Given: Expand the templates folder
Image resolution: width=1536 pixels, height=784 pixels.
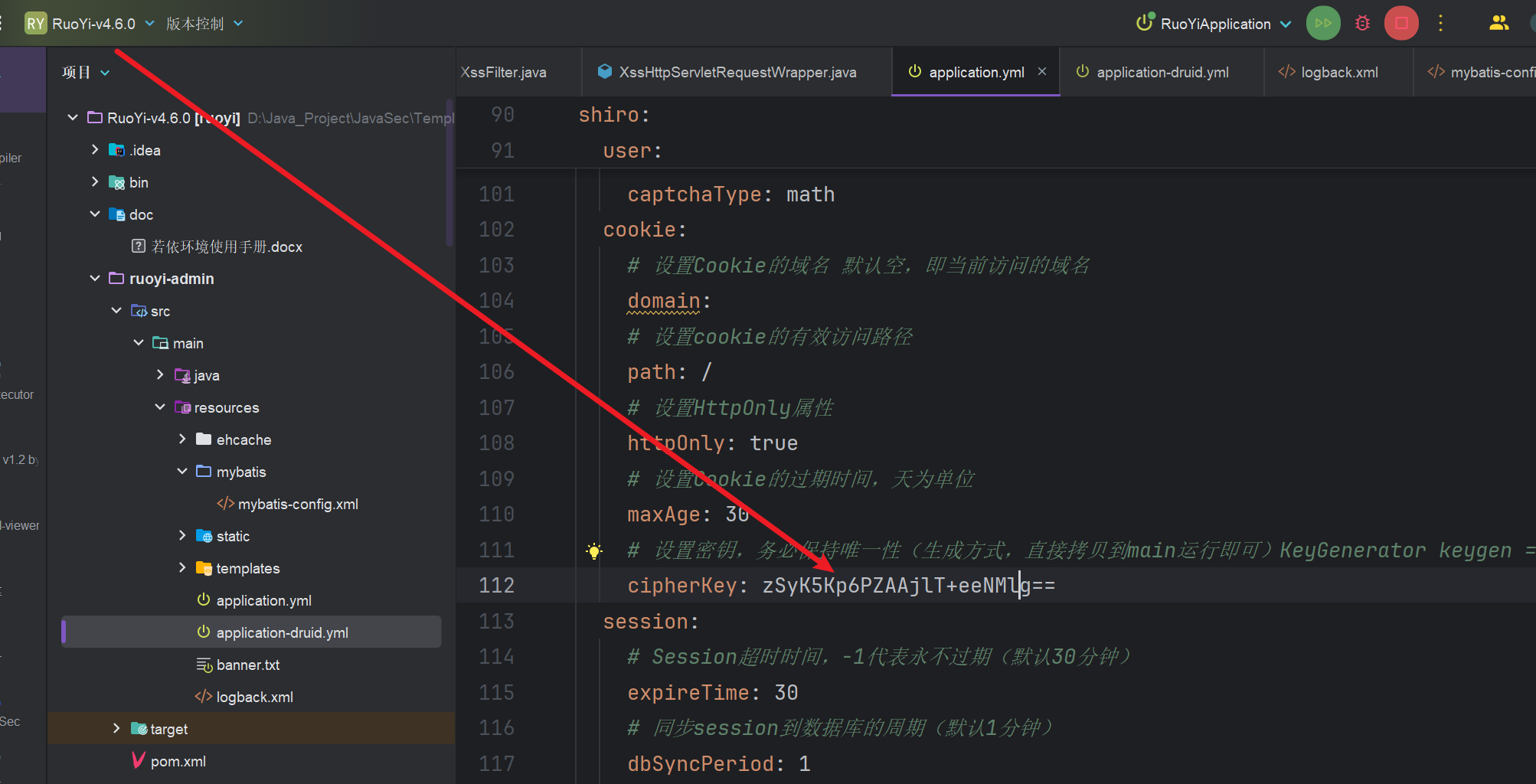Looking at the screenshot, I should (x=182, y=567).
